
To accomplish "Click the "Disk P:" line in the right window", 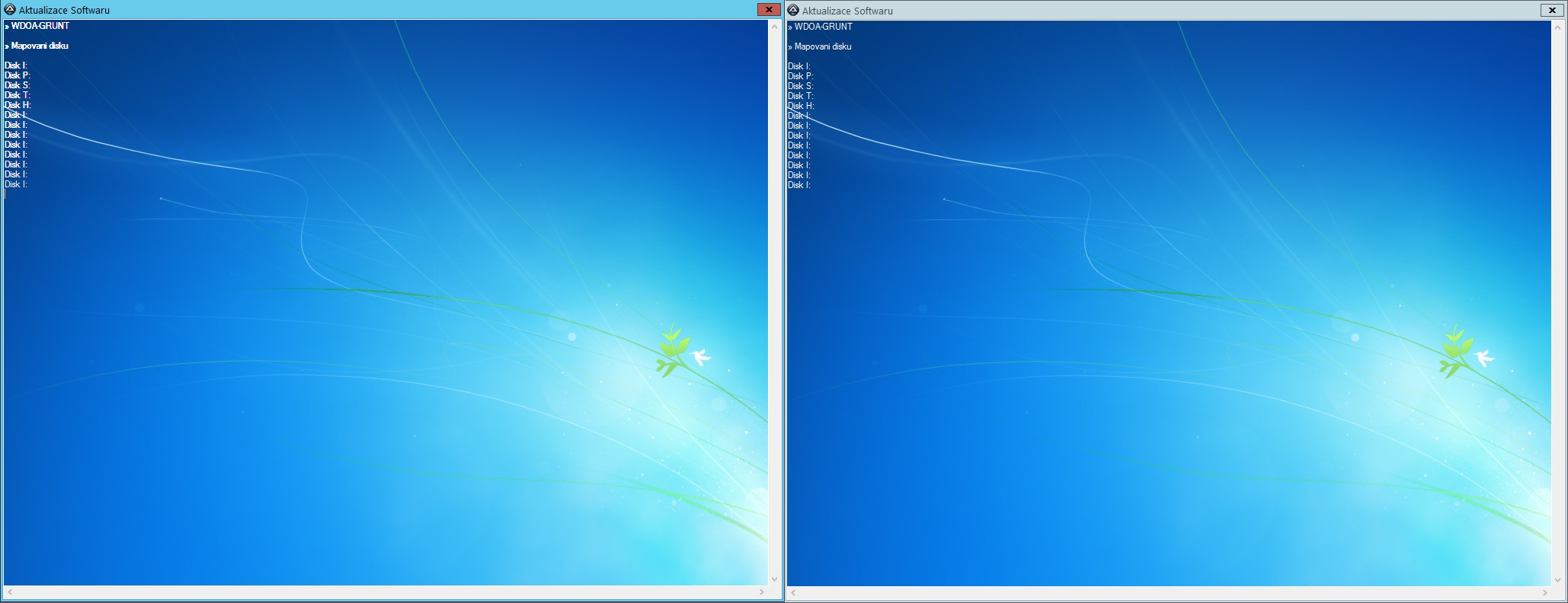I will [800, 76].
